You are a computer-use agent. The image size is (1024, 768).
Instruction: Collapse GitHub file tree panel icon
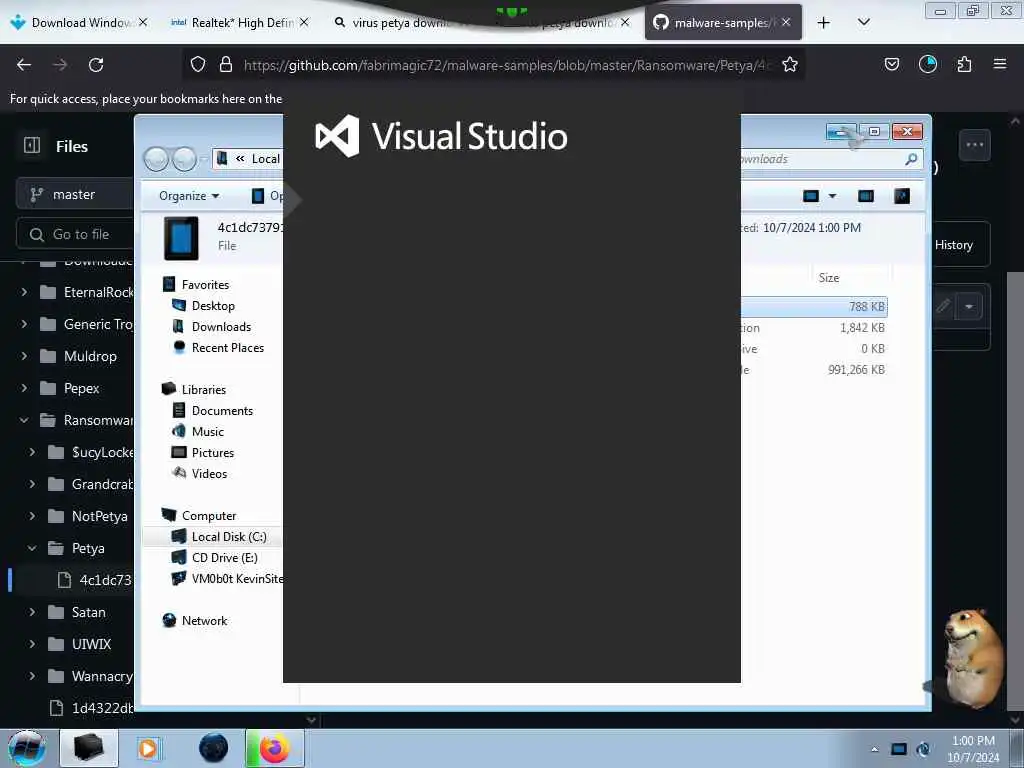pyautogui.click(x=32, y=146)
